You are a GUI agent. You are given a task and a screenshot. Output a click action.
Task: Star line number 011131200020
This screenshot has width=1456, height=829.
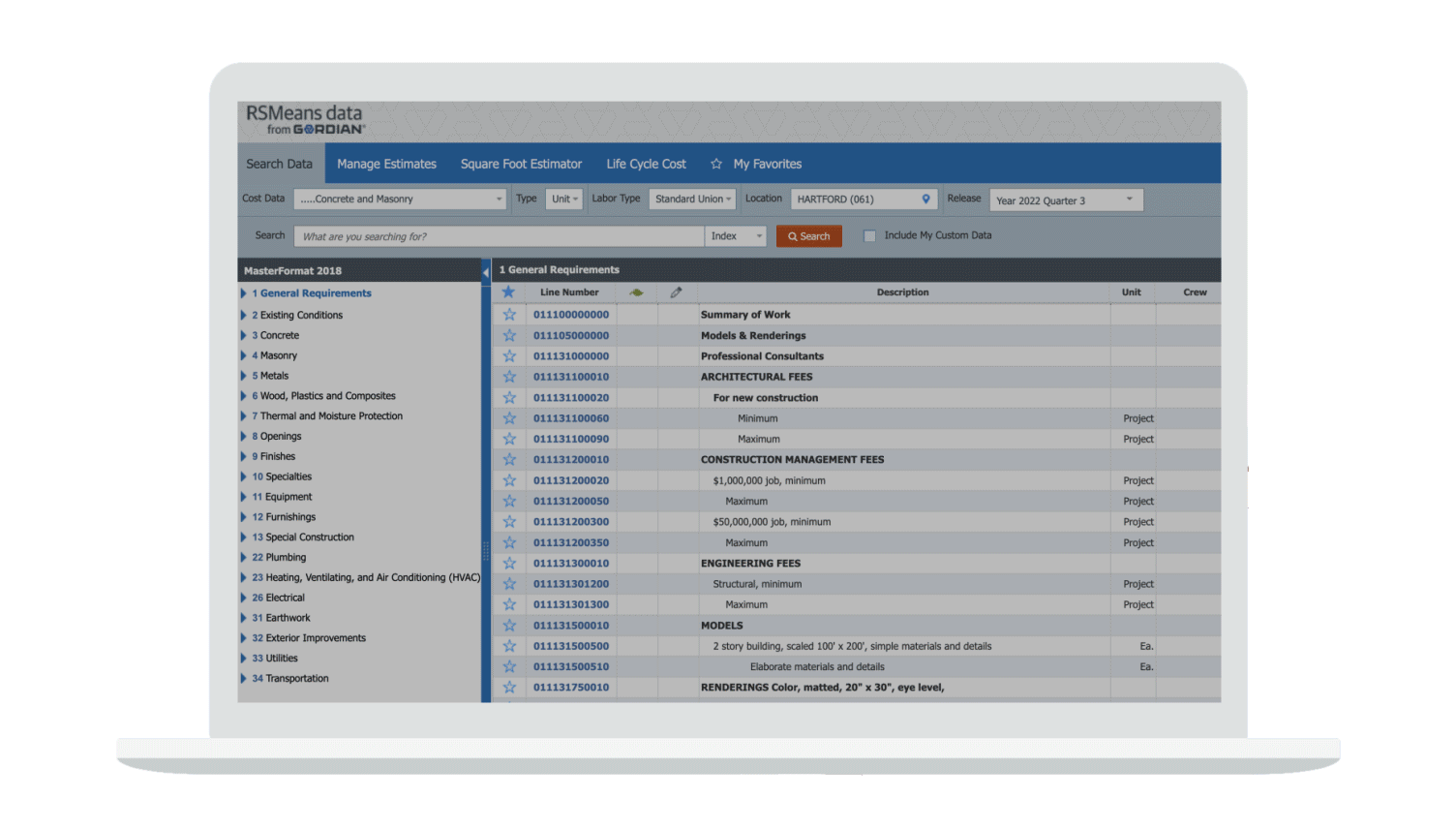pos(509,480)
